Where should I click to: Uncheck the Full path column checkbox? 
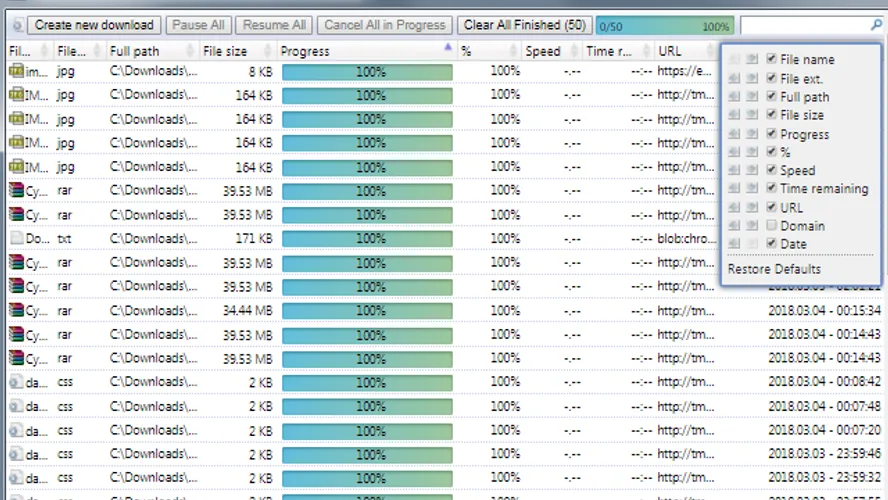click(771, 96)
